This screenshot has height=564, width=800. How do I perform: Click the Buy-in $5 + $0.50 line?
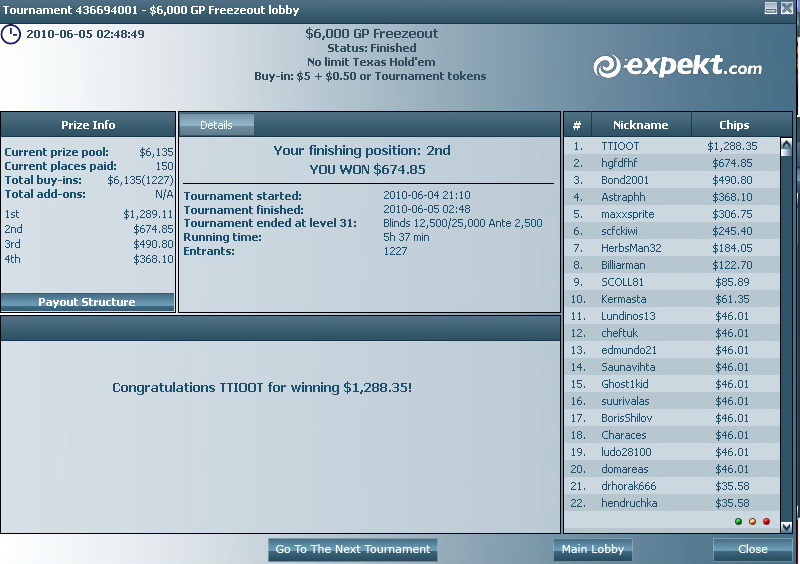click(370, 76)
